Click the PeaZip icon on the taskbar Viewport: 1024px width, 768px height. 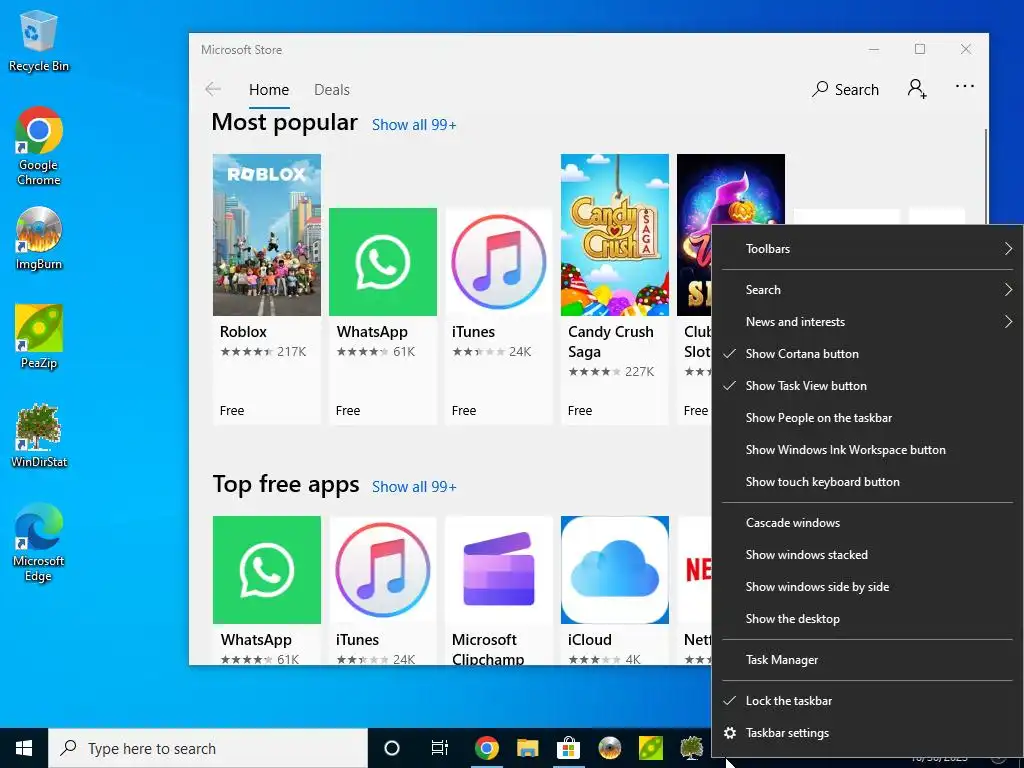point(650,748)
